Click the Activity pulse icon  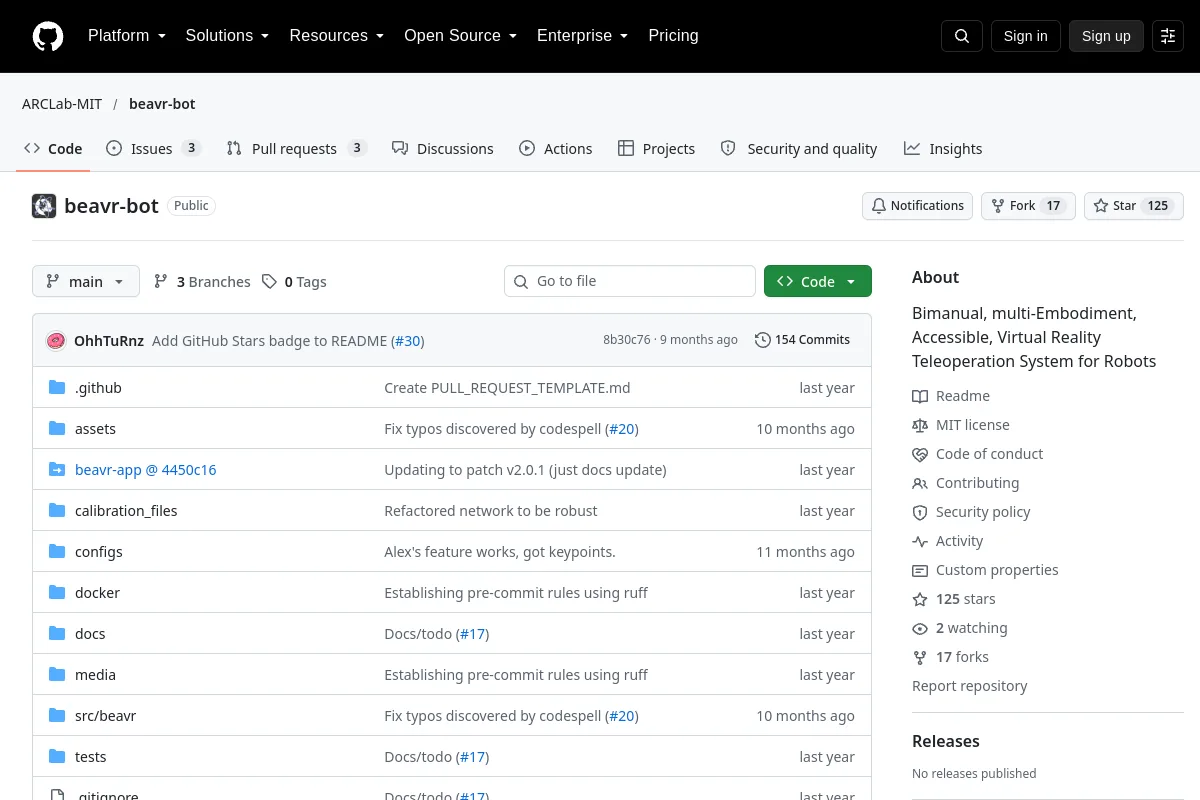tap(920, 541)
